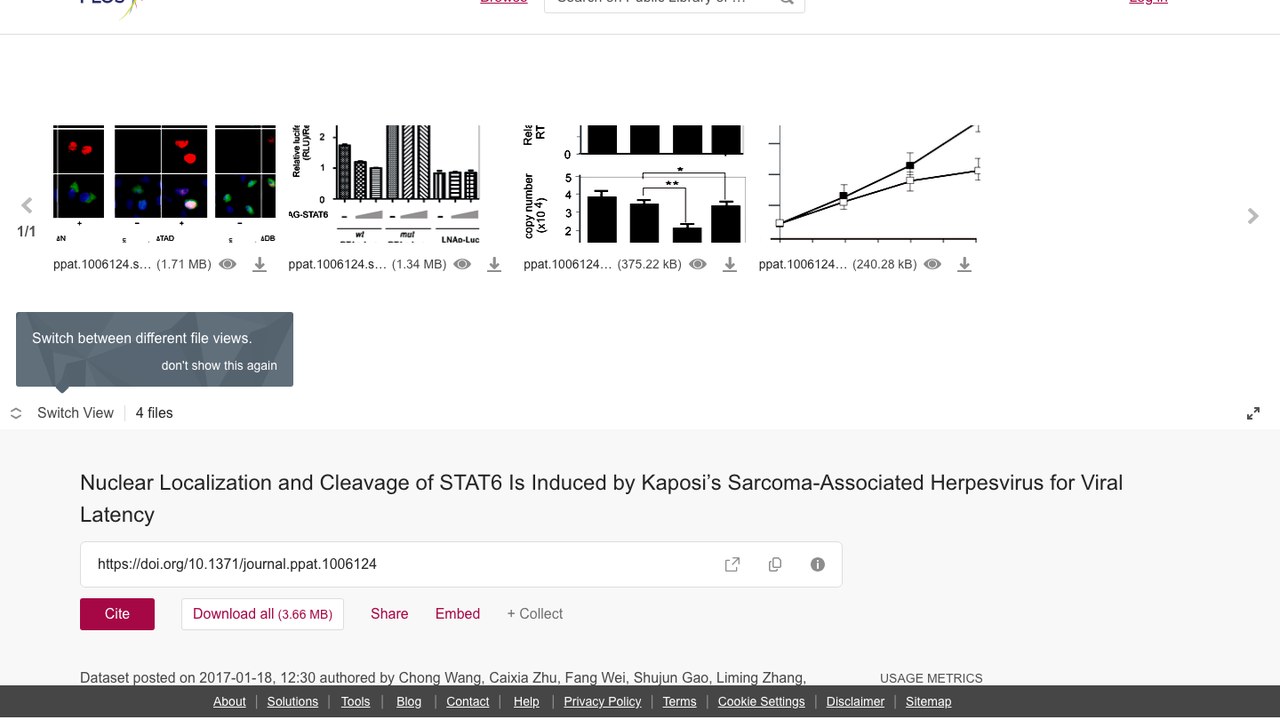The image size is (1280, 720).
Task: Select the DOI URL text field
Action: coord(461,564)
